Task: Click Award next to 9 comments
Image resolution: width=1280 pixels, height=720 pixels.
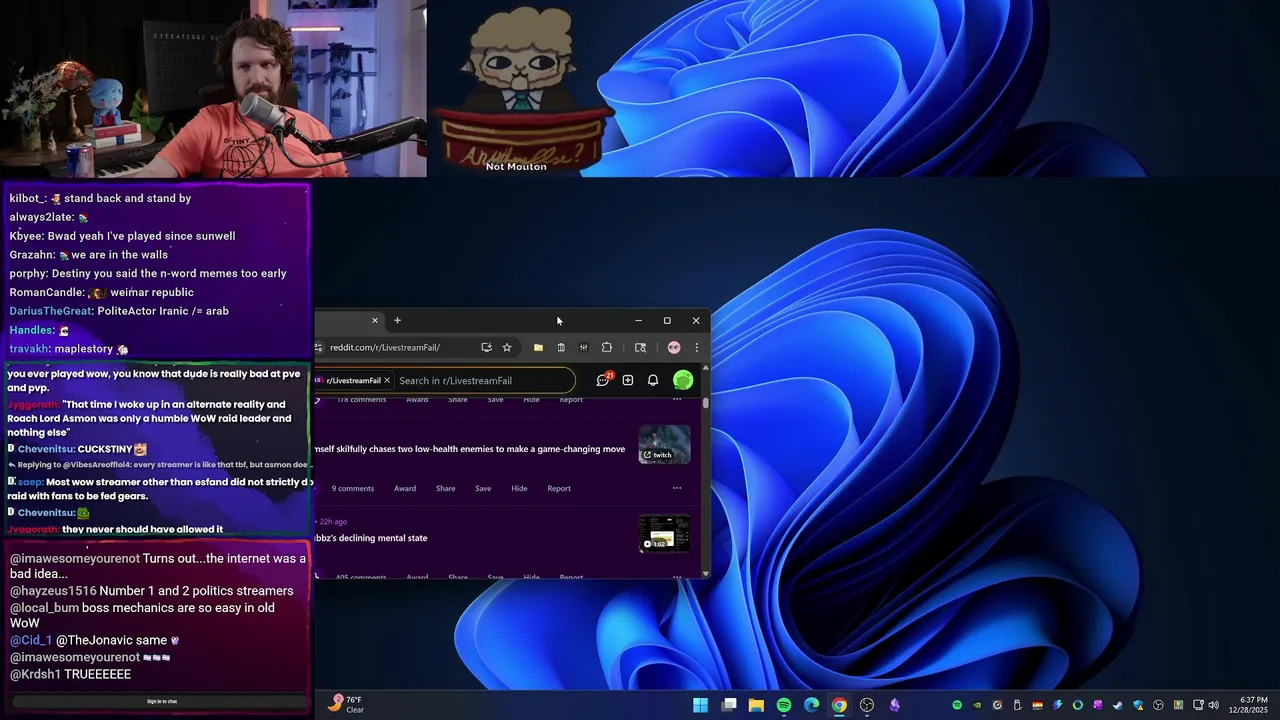Action: click(405, 488)
